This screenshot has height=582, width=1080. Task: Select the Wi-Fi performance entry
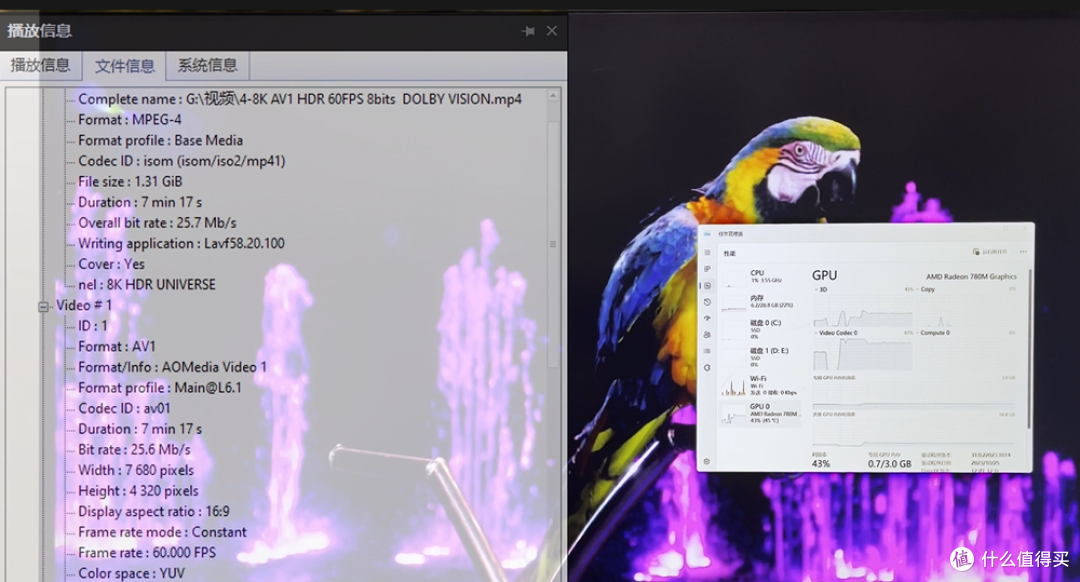[x=760, y=386]
